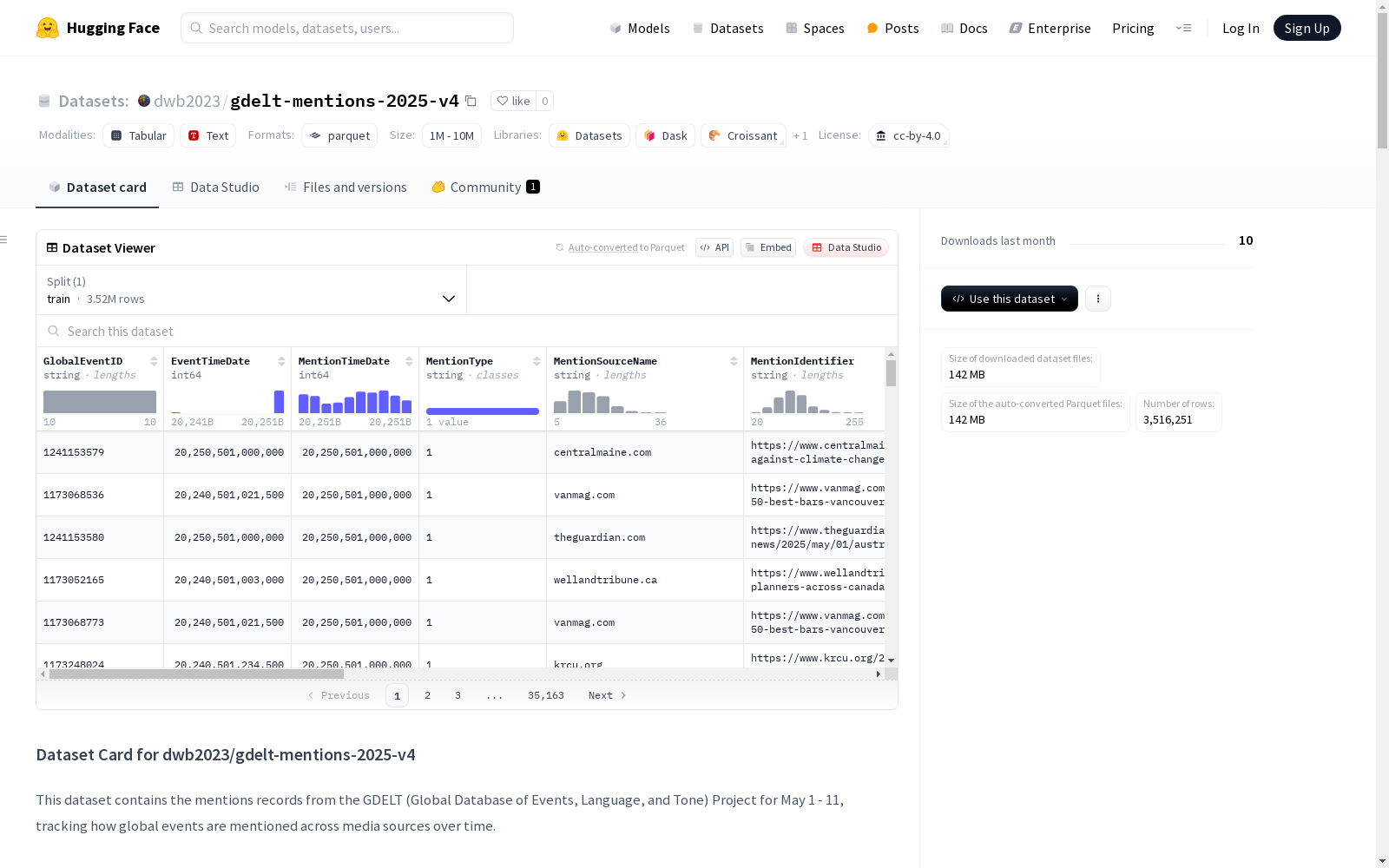The width and height of the screenshot is (1389, 868).
Task: Select the centralmaine.com cell
Action: coord(645,452)
